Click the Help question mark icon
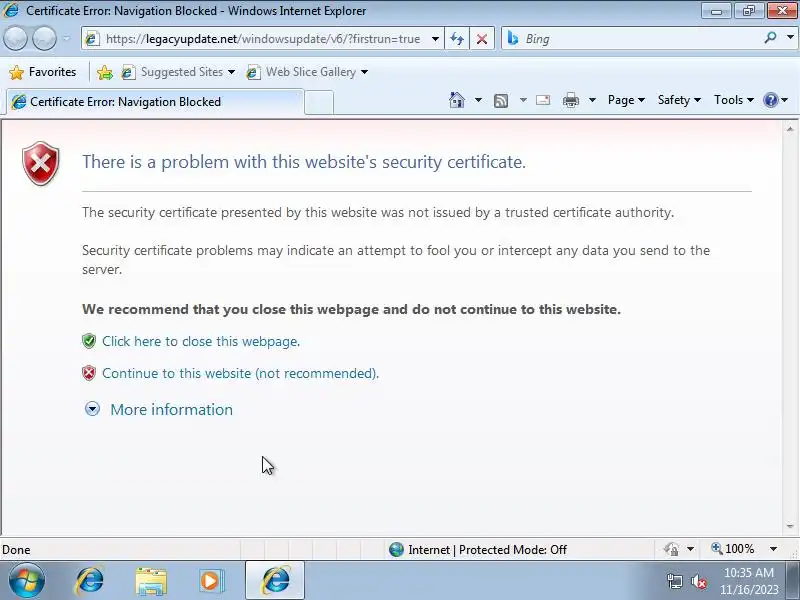 (x=770, y=100)
